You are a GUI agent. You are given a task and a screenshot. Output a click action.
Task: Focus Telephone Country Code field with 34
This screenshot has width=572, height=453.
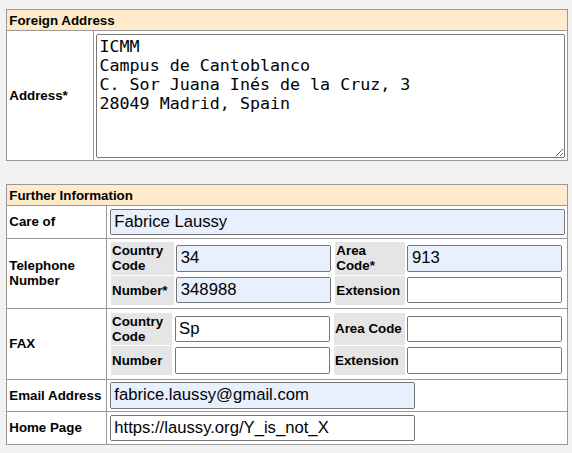[x=253, y=258]
